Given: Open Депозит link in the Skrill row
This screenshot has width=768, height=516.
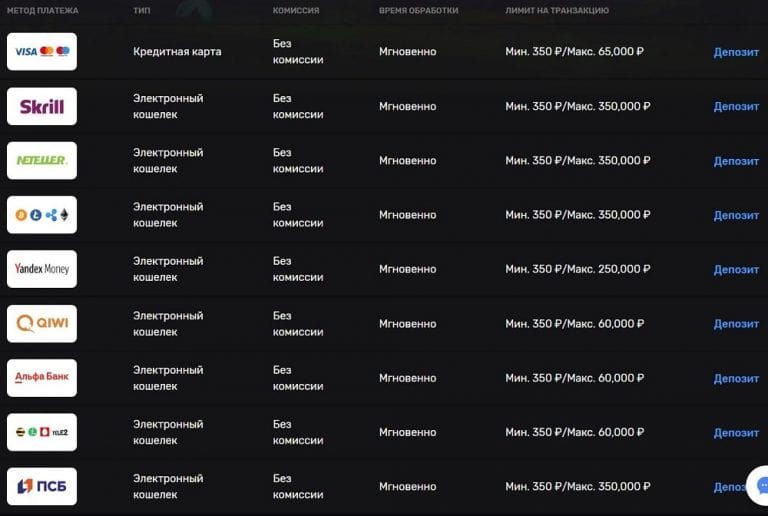Looking at the screenshot, I should [736, 107].
